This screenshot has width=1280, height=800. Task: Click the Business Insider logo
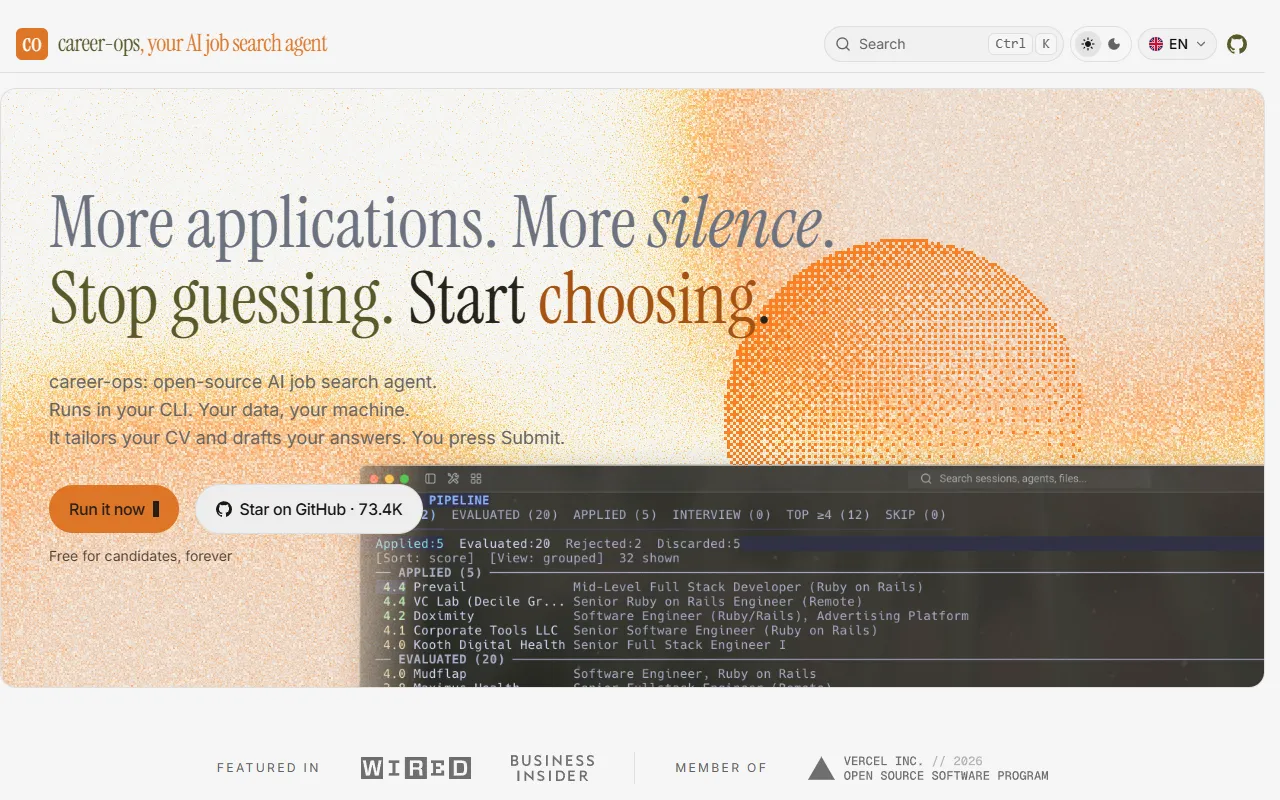552,768
